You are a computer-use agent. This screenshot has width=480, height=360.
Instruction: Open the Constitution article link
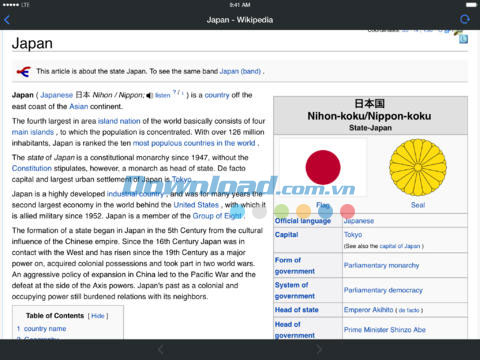pos(32,168)
